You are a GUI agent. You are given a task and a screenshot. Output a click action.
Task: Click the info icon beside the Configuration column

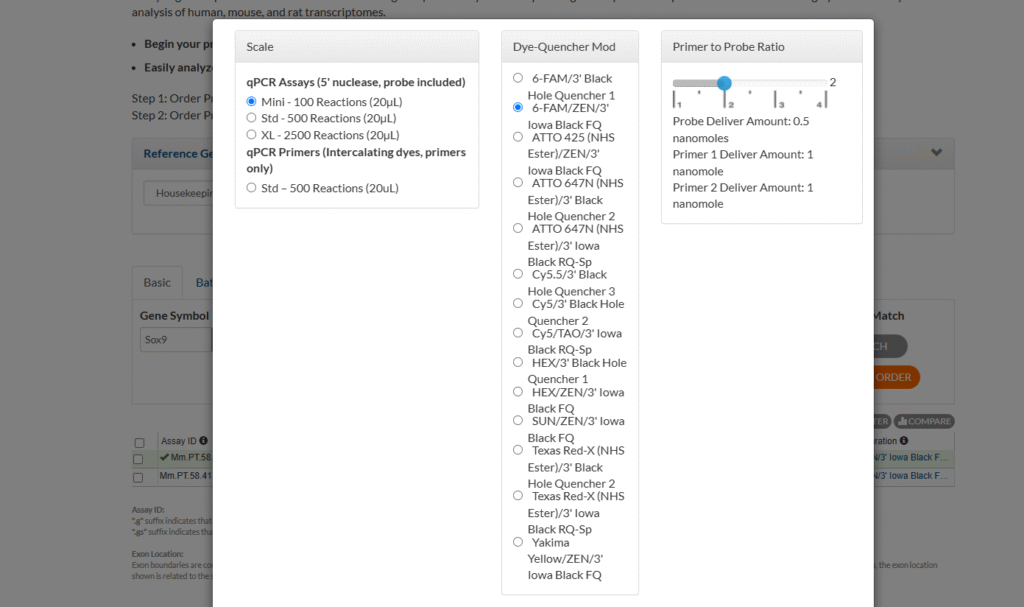(x=903, y=440)
